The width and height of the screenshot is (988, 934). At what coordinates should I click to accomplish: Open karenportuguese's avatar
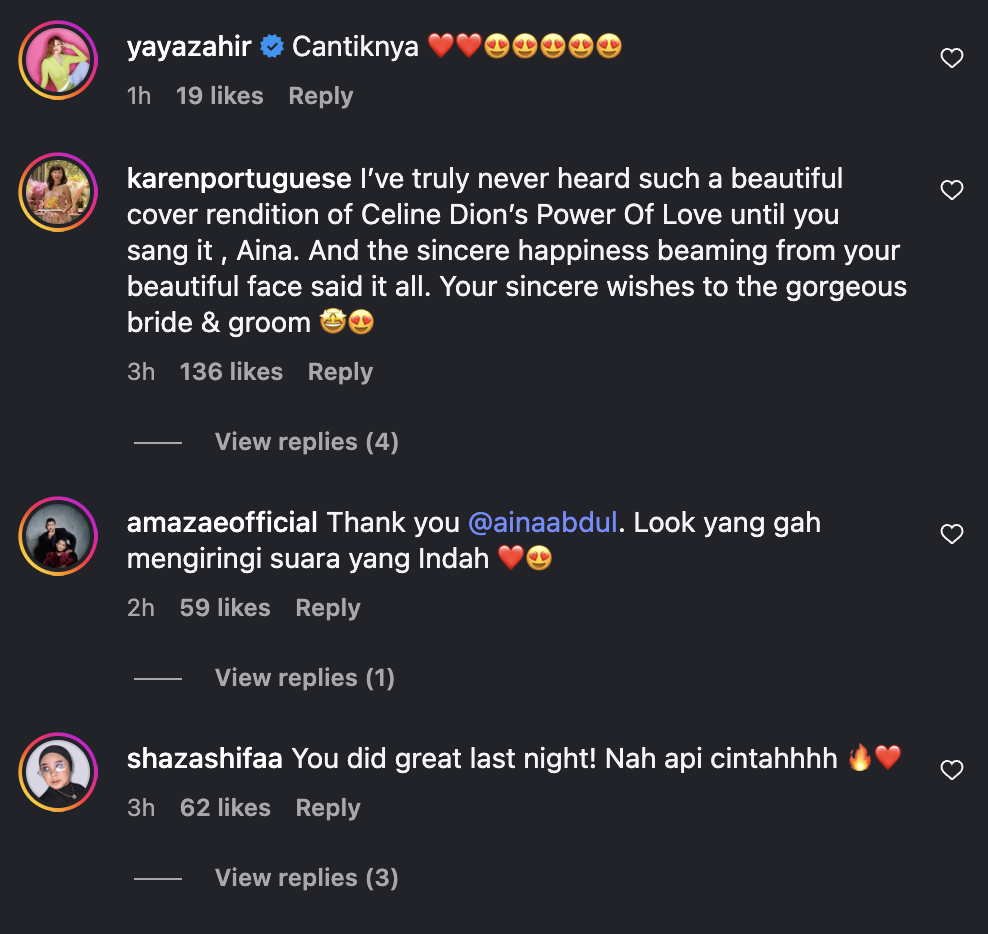point(58,192)
